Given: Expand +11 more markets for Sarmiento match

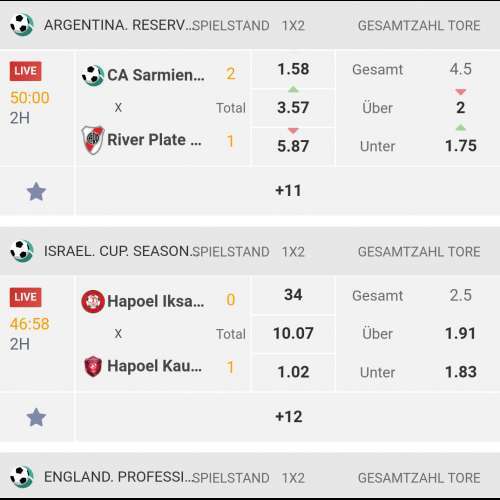Looking at the screenshot, I should click(288, 191).
